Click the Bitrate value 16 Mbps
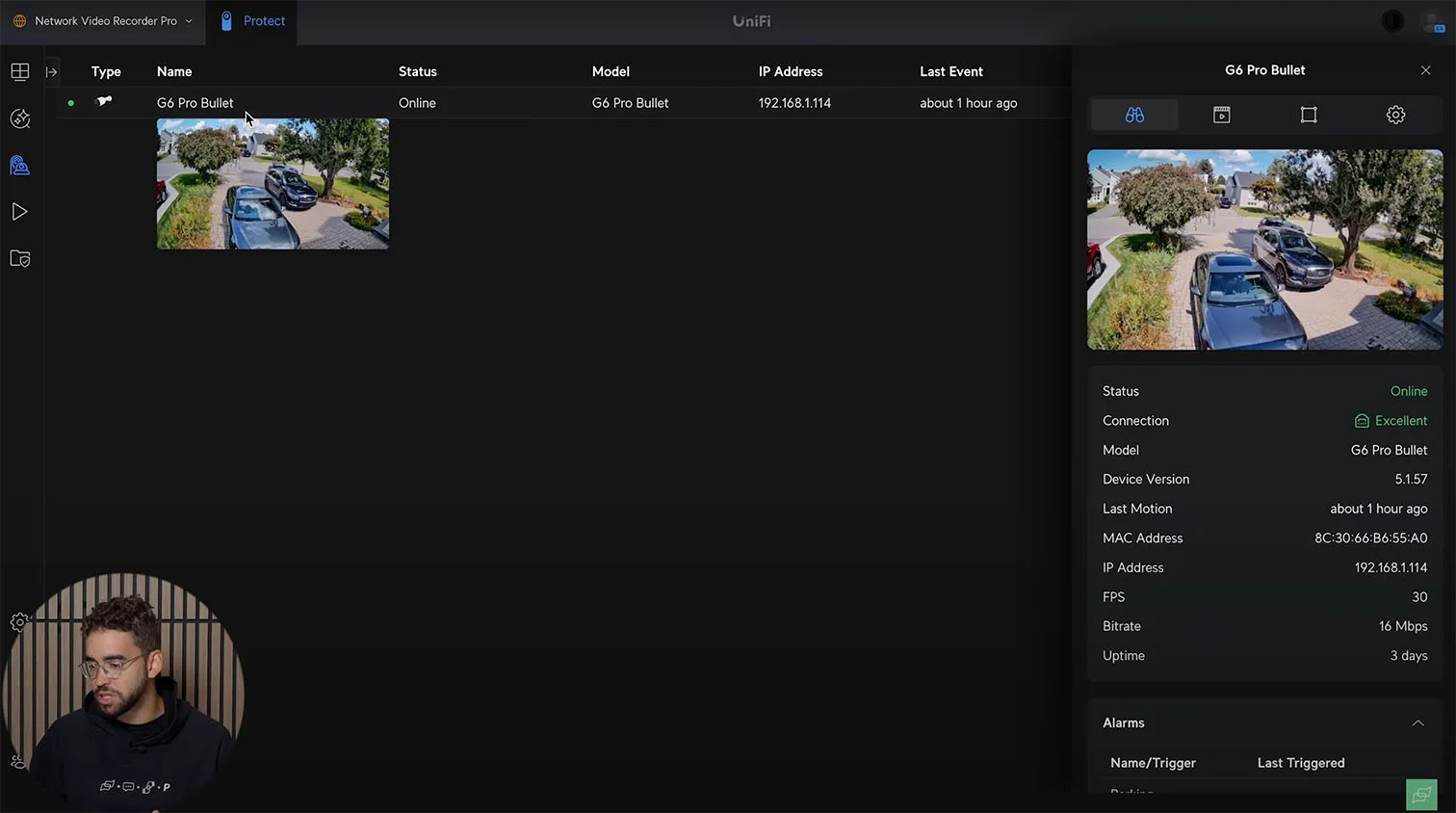The image size is (1456, 813). pyautogui.click(x=1403, y=626)
